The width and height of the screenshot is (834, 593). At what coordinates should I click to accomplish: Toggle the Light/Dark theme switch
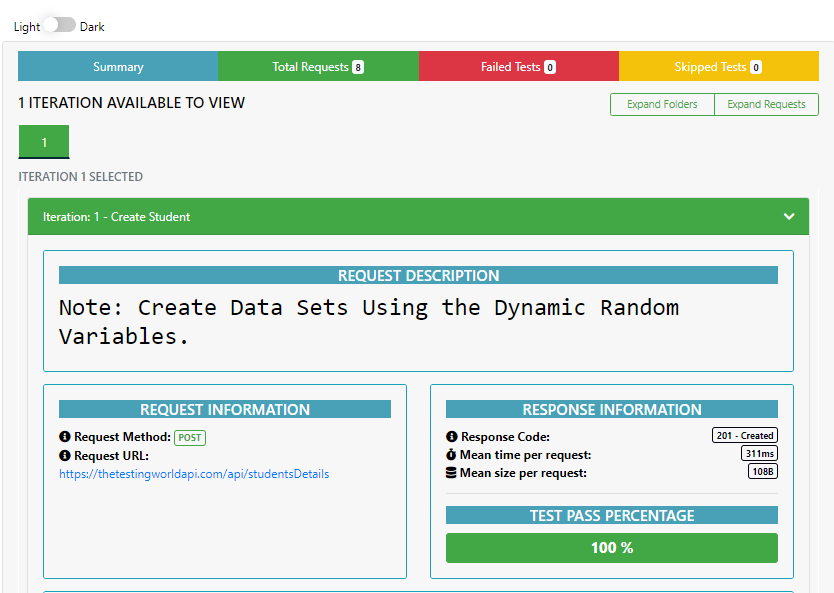(x=60, y=24)
